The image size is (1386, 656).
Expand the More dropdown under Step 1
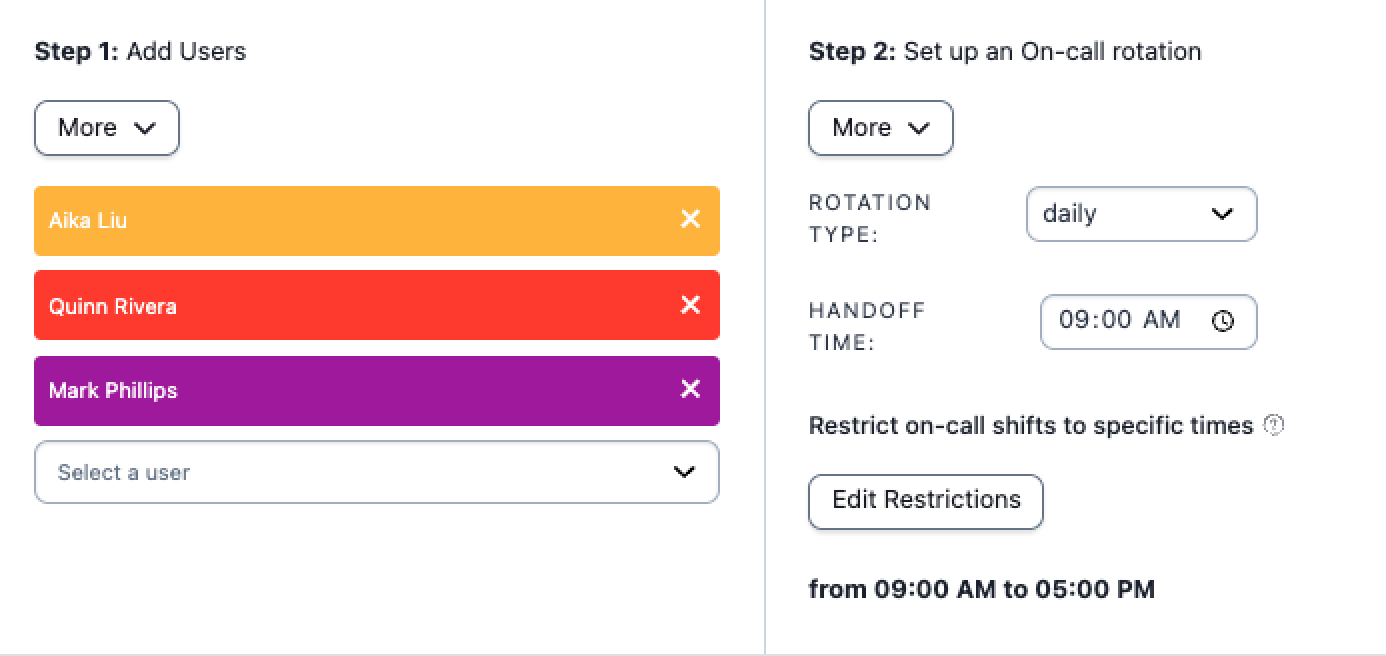(x=107, y=128)
